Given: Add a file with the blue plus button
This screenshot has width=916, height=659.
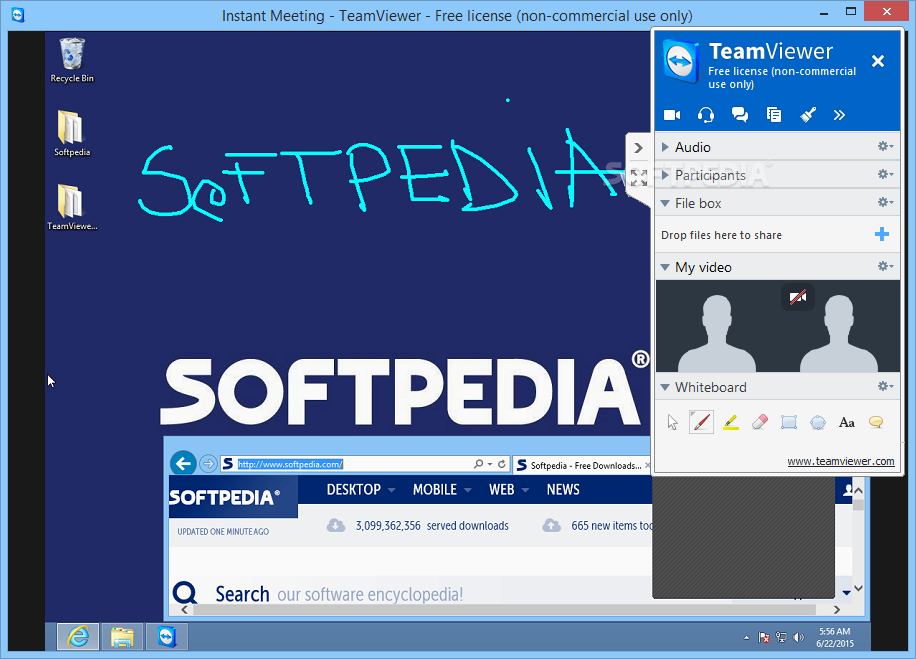Looking at the screenshot, I should [x=882, y=234].
